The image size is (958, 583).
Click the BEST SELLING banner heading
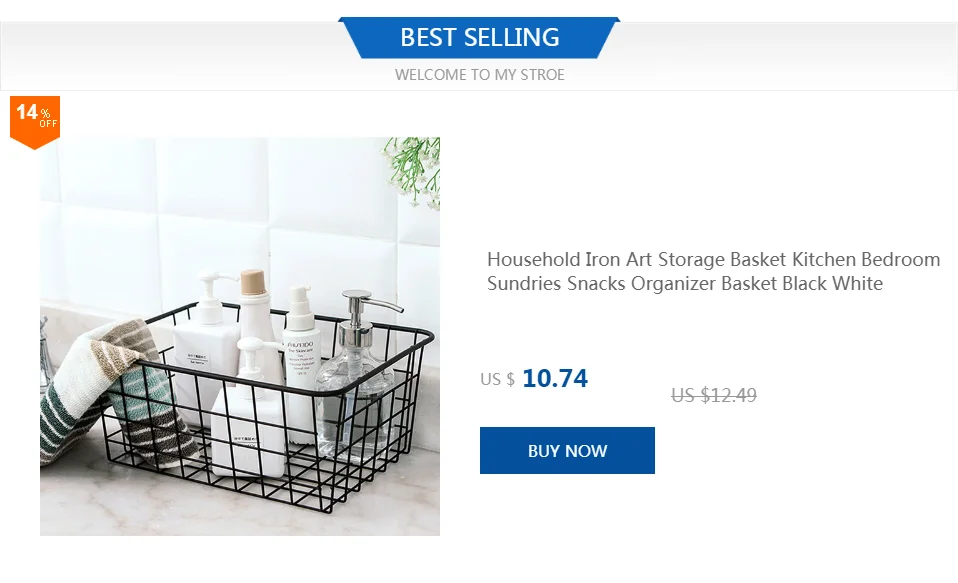coord(479,38)
